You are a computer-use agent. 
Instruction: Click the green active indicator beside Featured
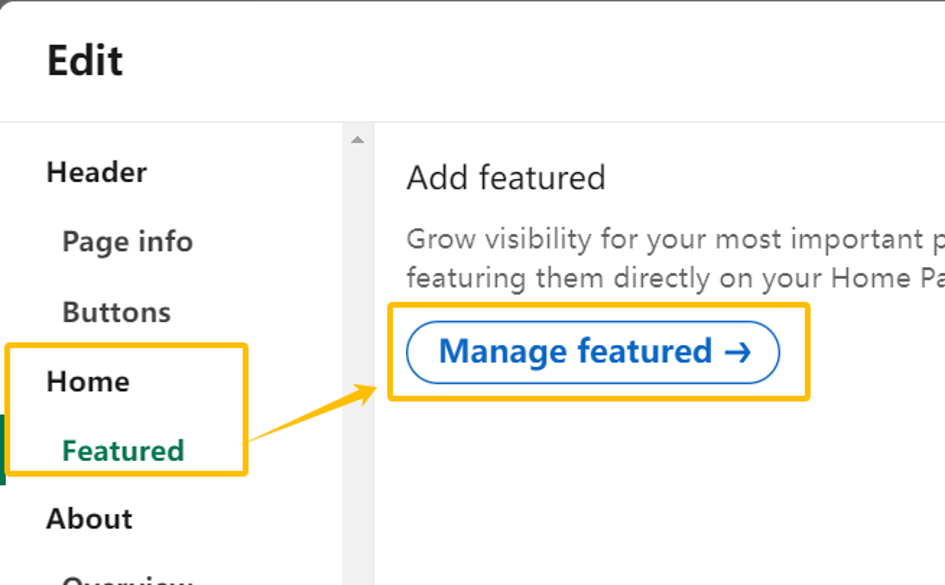point(2,449)
